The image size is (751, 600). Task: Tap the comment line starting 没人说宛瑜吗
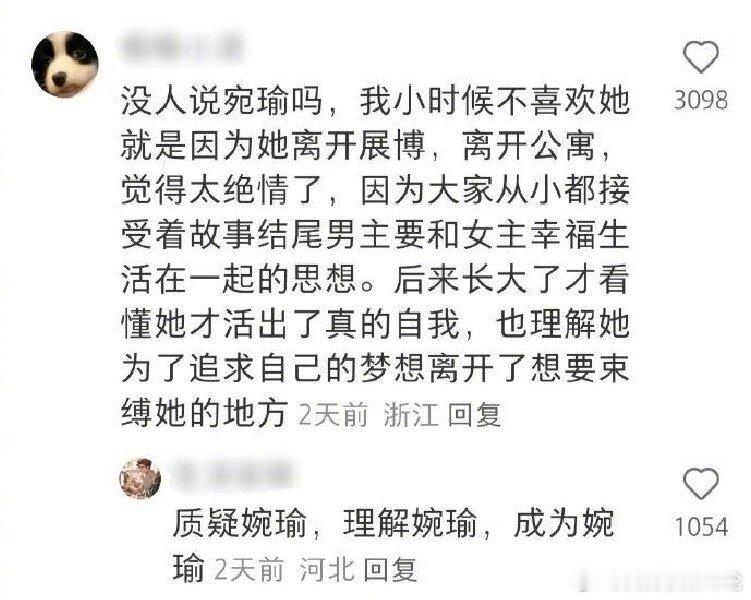(375, 102)
